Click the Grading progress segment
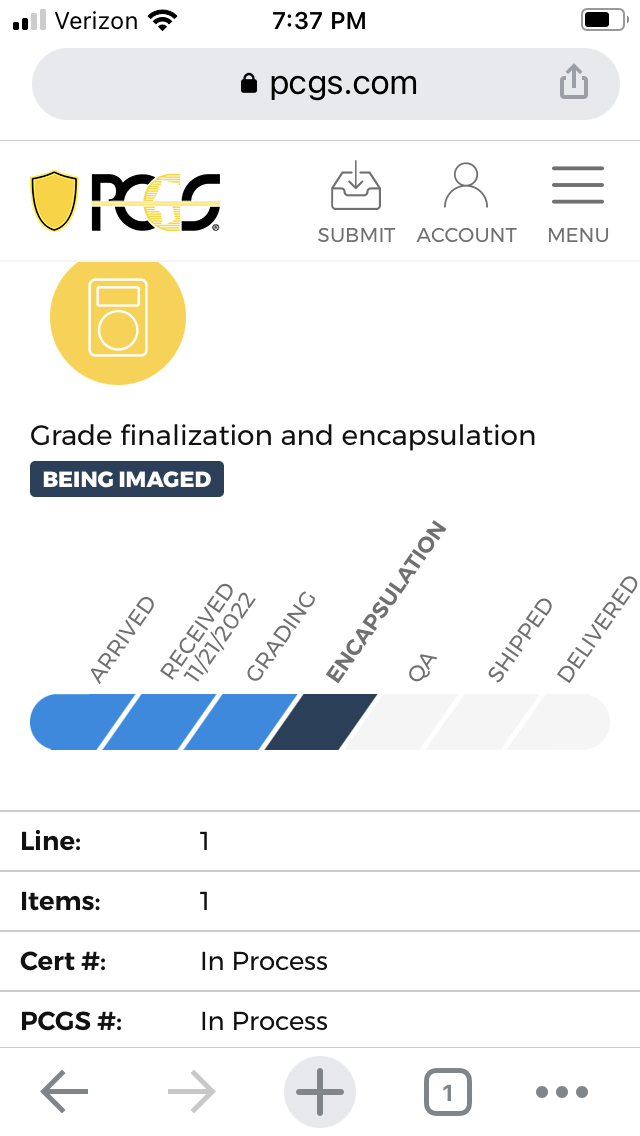 (x=239, y=722)
